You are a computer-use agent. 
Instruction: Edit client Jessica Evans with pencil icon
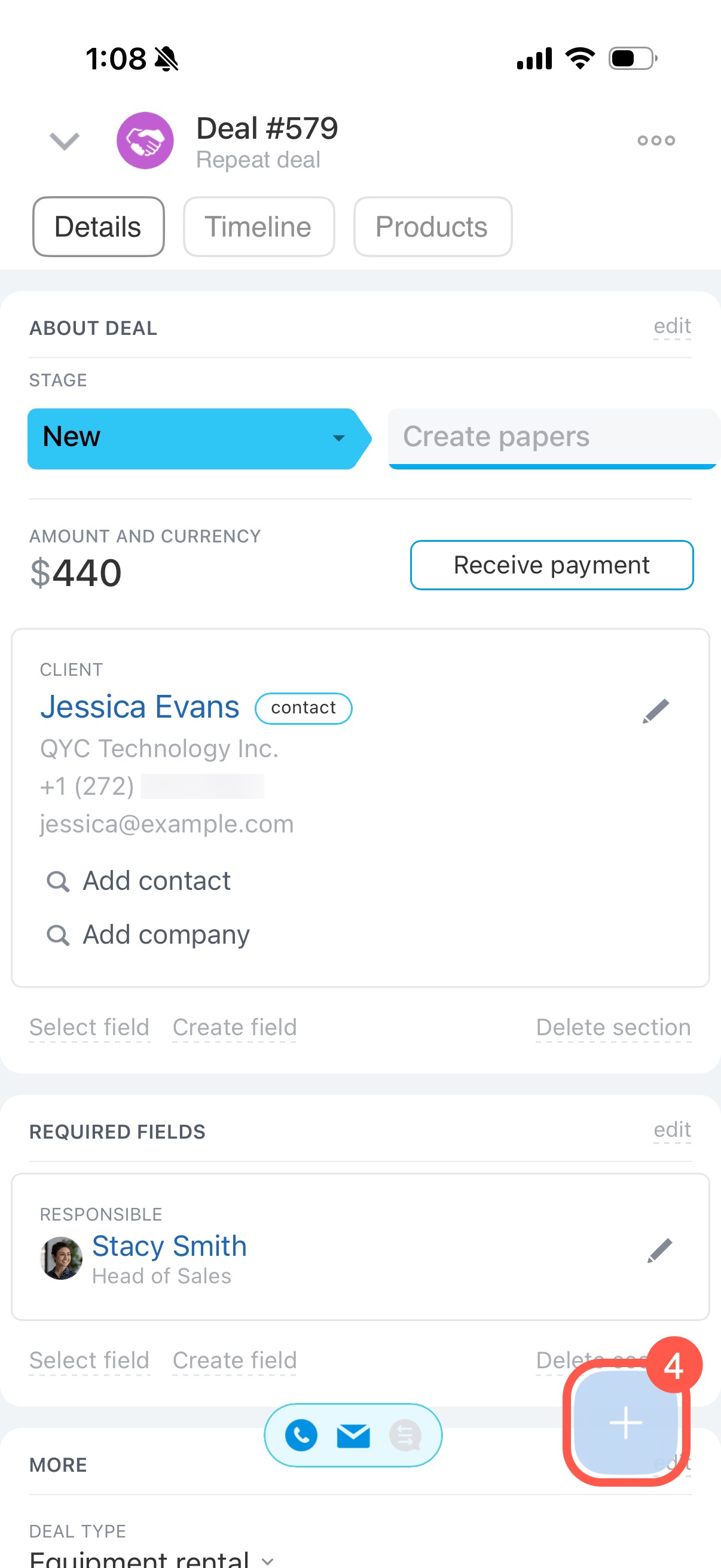point(656,710)
